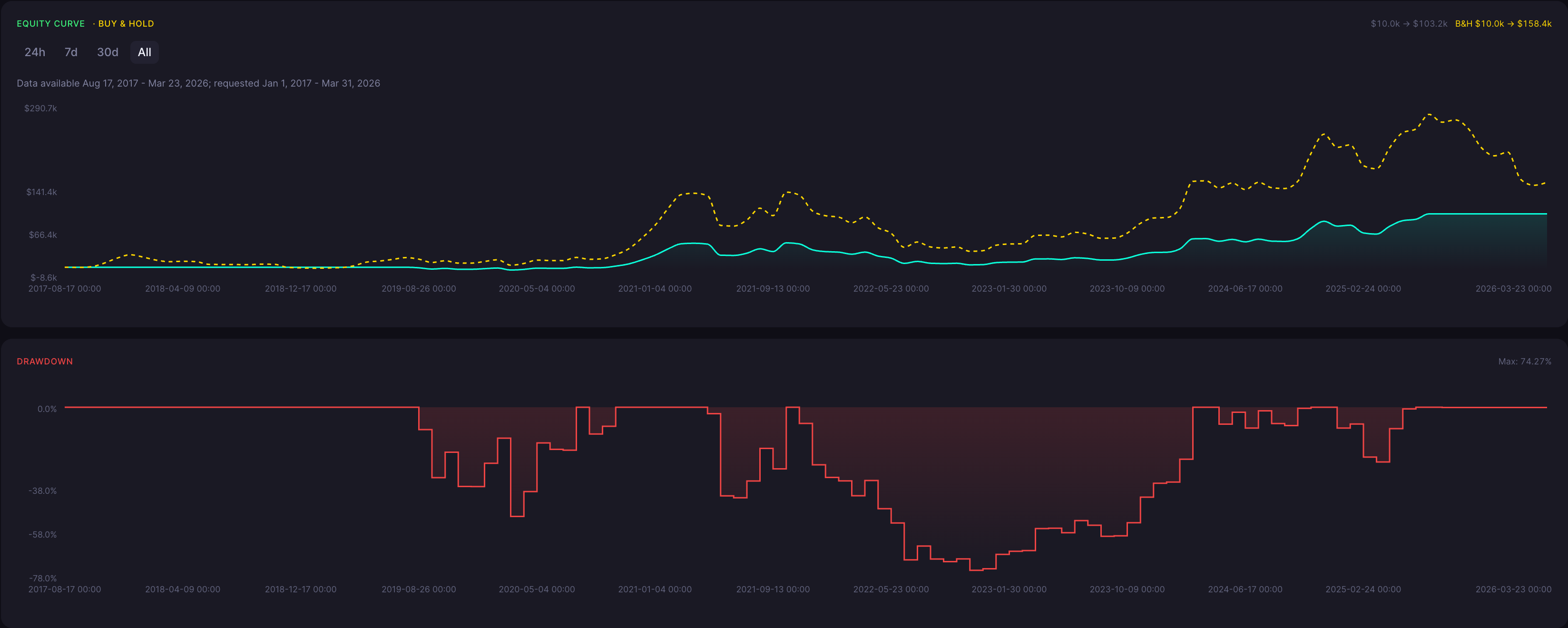This screenshot has width=1568, height=628.
Task: Click the -58.0% drawdown axis label
Action: [x=43, y=535]
